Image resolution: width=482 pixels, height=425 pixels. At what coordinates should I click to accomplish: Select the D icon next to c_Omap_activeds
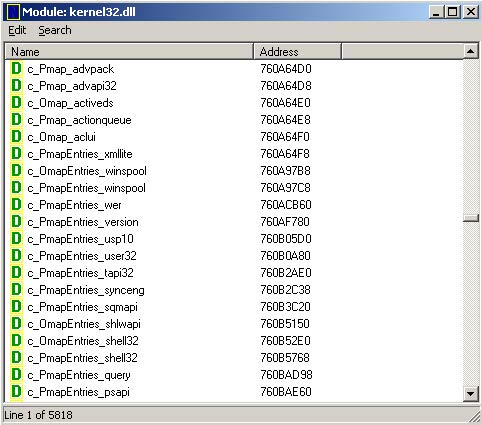coord(16,103)
